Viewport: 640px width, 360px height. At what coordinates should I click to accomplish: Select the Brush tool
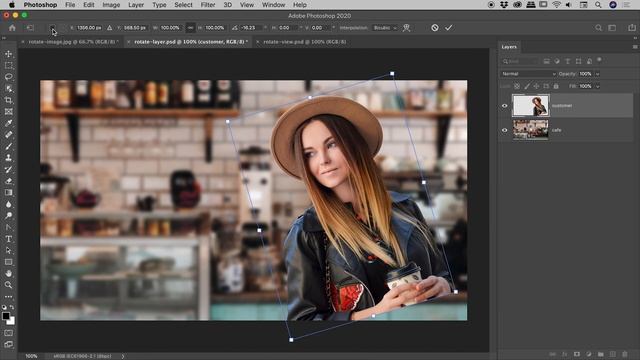click(8, 146)
